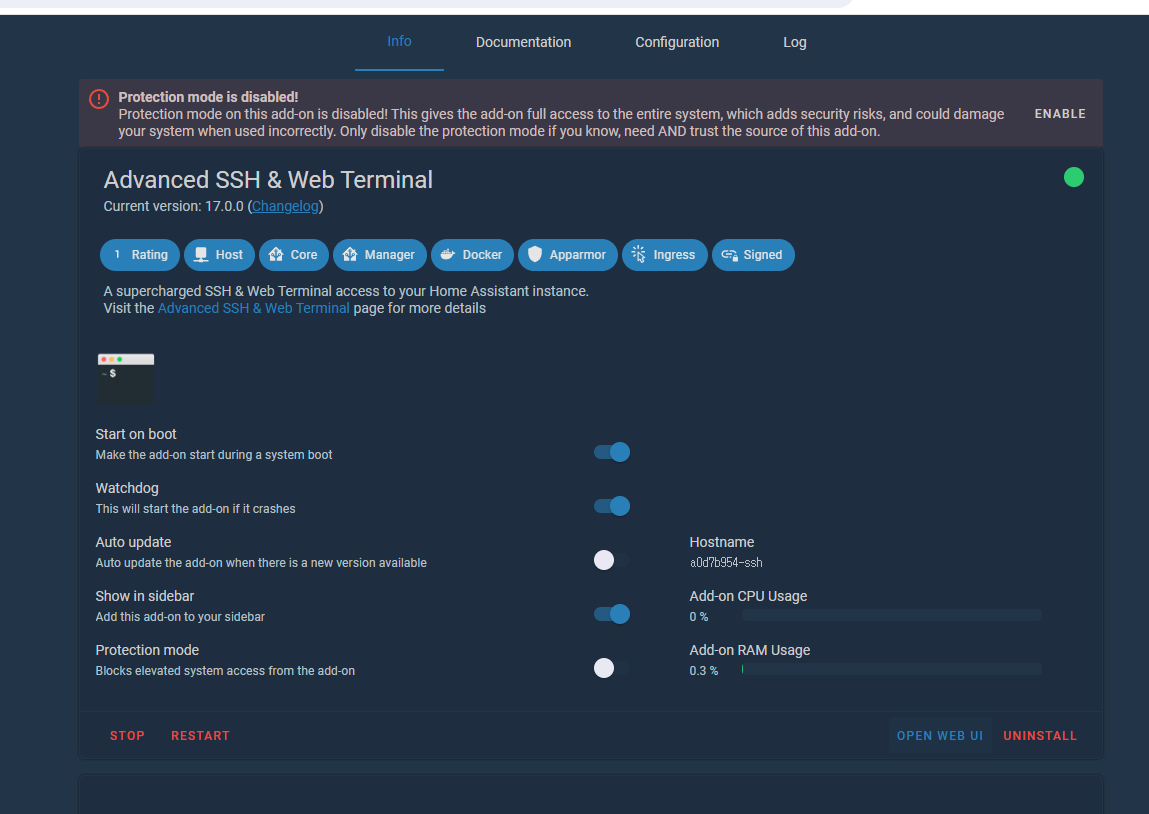1149x814 pixels.
Task: Open the Info tab
Action: click(399, 42)
